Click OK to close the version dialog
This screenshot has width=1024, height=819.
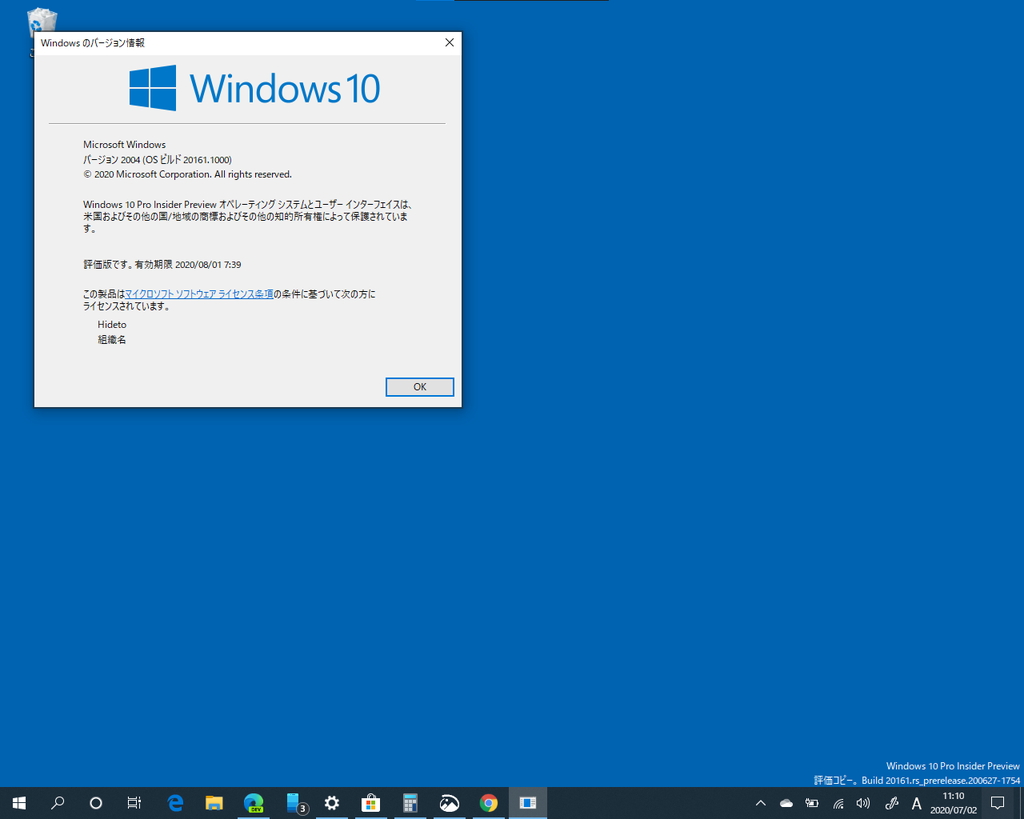419,387
